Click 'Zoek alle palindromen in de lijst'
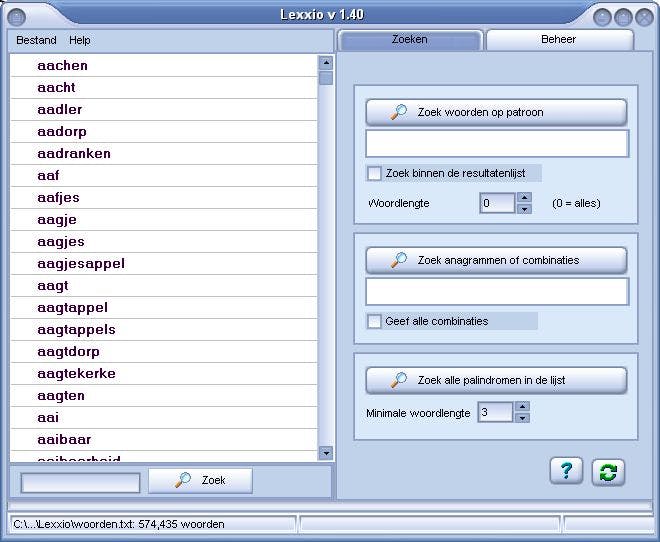Screen dimensions: 660x542 [x=496, y=380]
